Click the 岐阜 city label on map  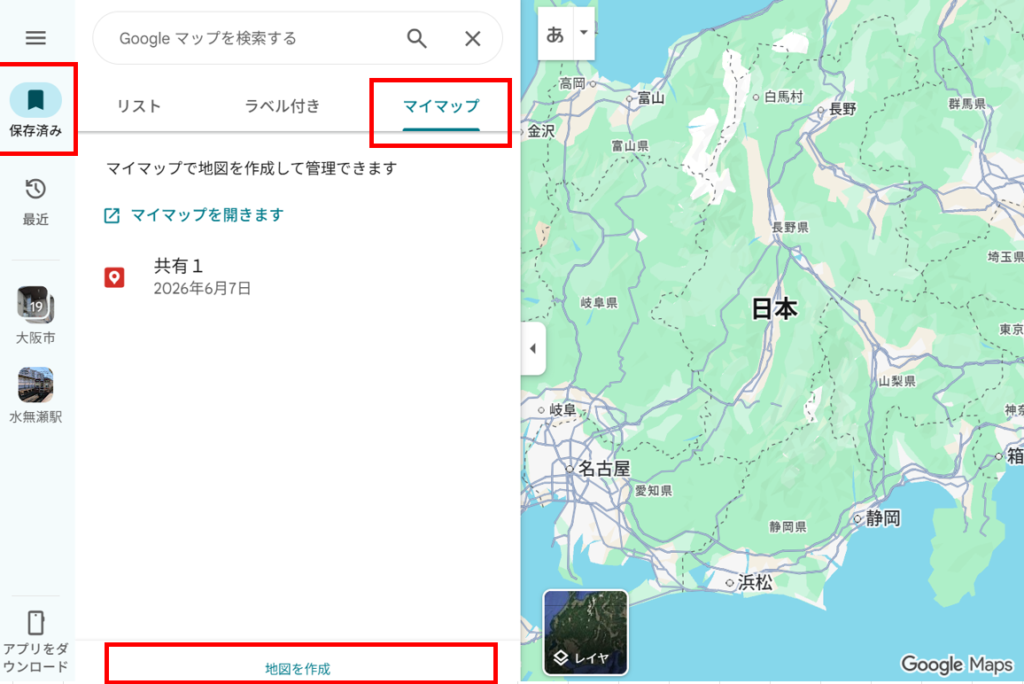coord(562,410)
